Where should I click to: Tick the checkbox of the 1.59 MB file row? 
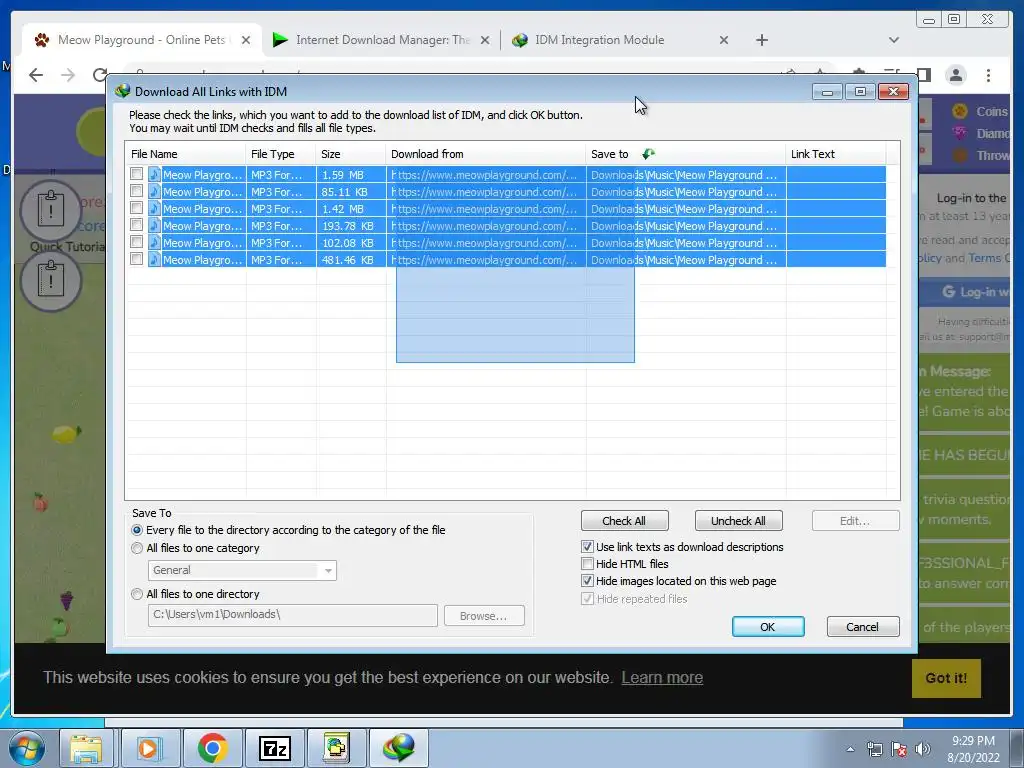(x=136, y=174)
